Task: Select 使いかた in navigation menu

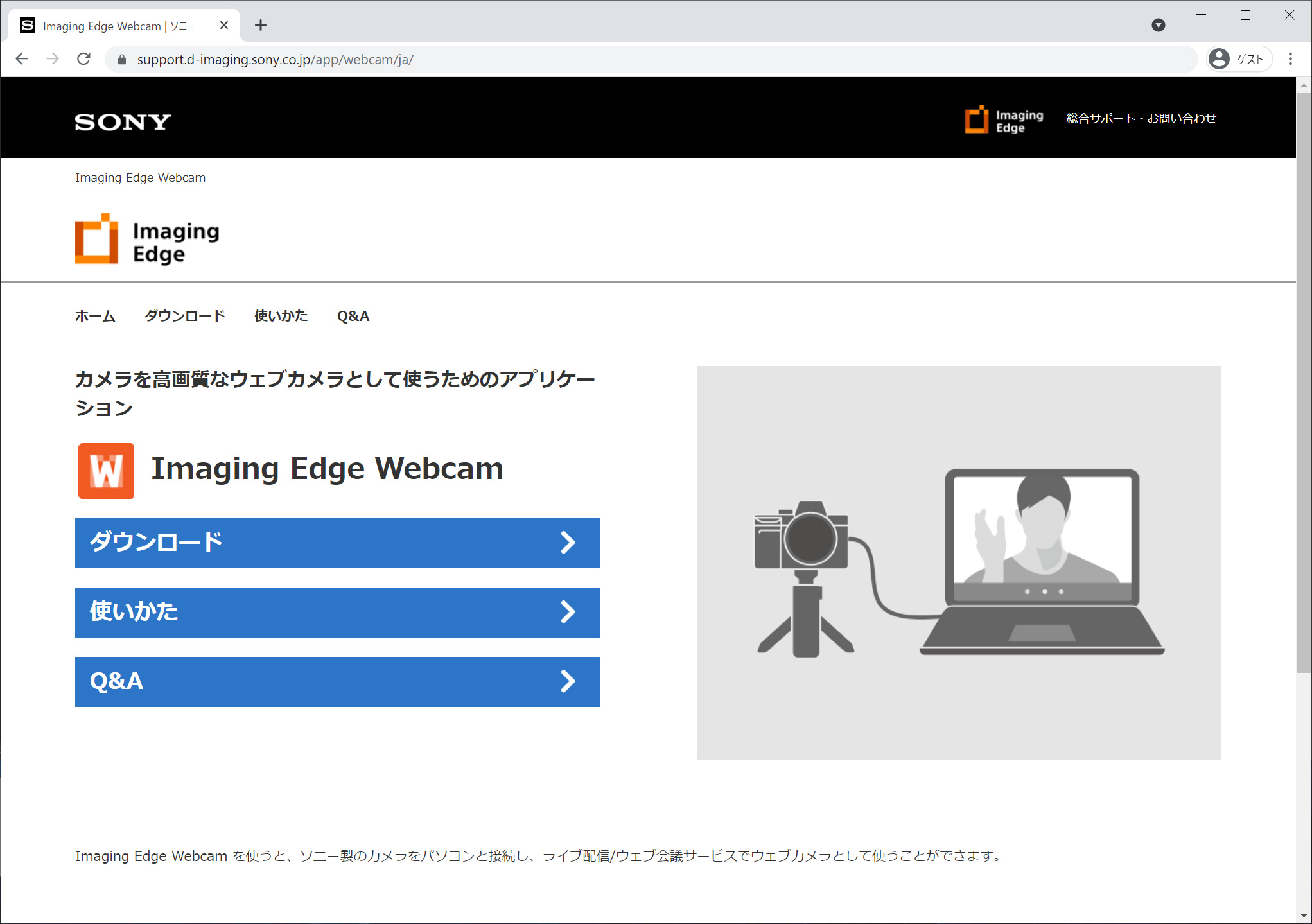Action: point(281,316)
